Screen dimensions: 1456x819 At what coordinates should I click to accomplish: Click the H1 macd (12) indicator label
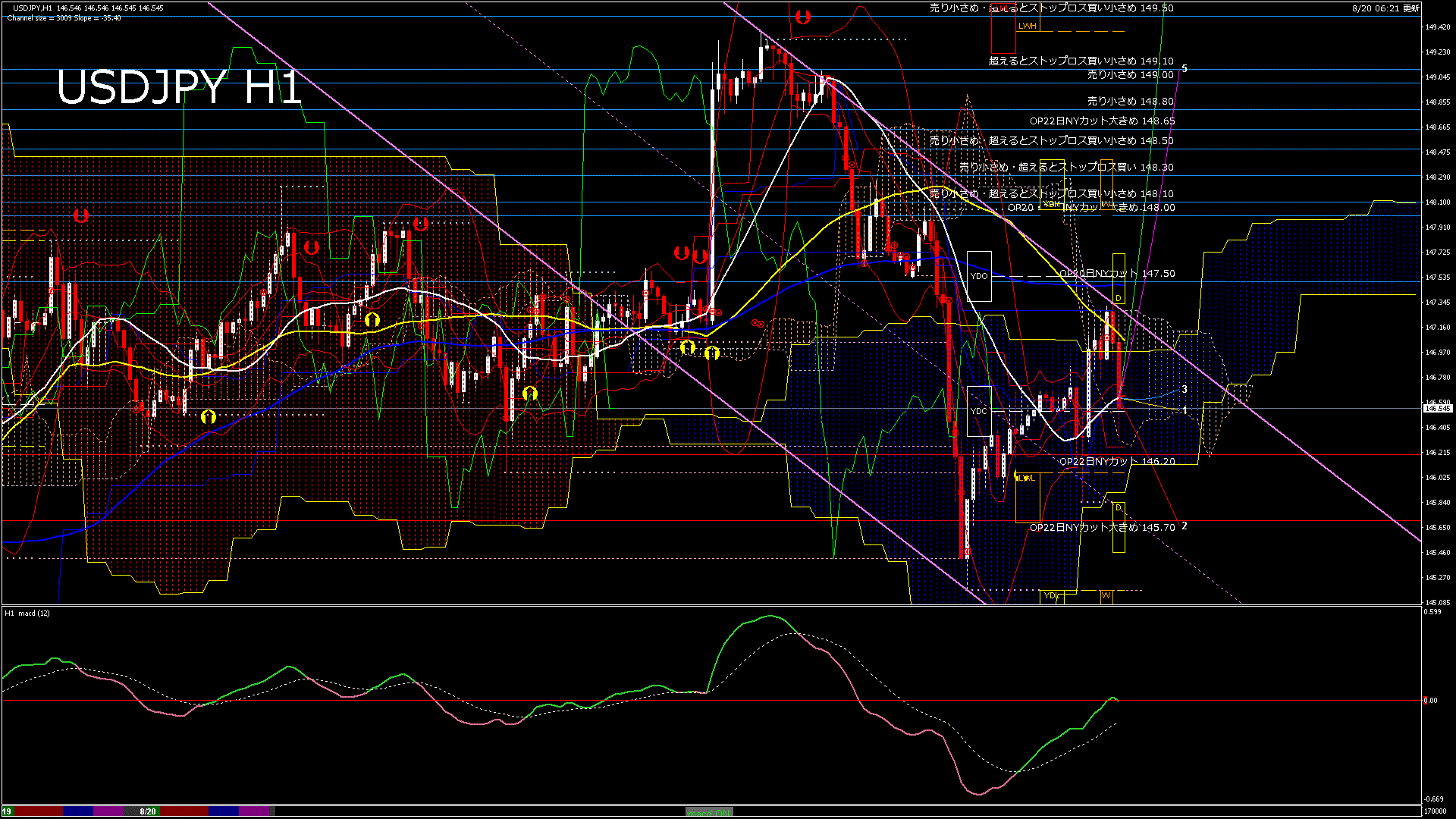click(27, 613)
